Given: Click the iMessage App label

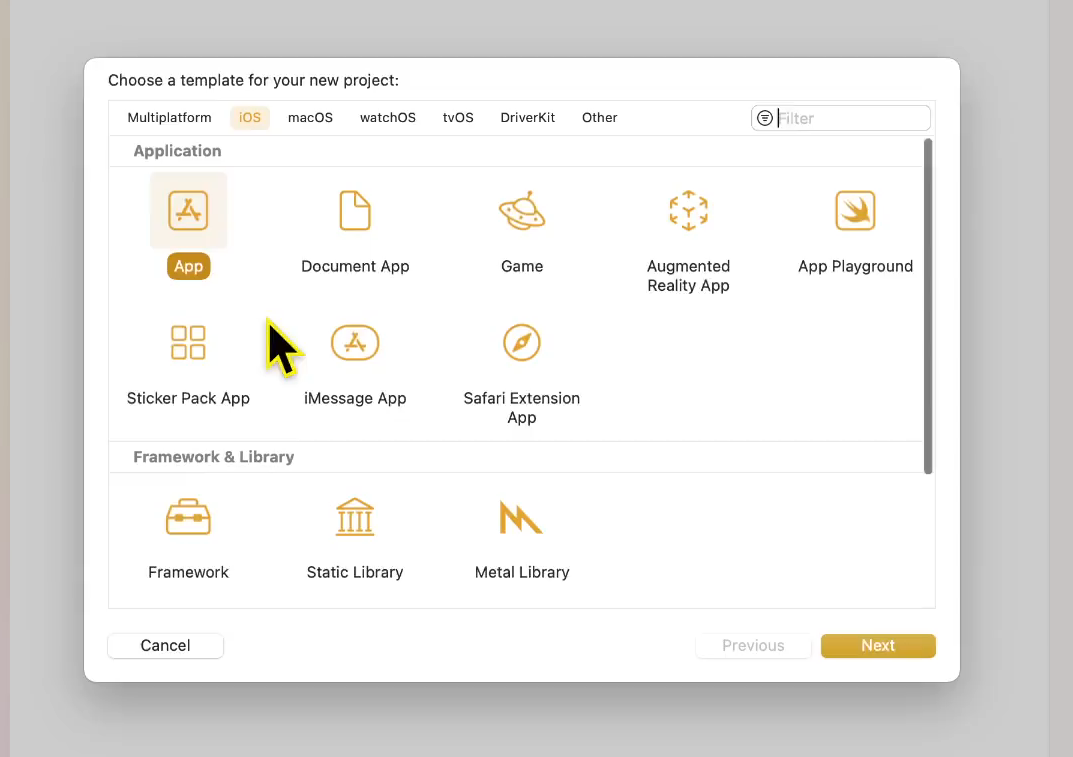Looking at the screenshot, I should pyautogui.click(x=355, y=398).
